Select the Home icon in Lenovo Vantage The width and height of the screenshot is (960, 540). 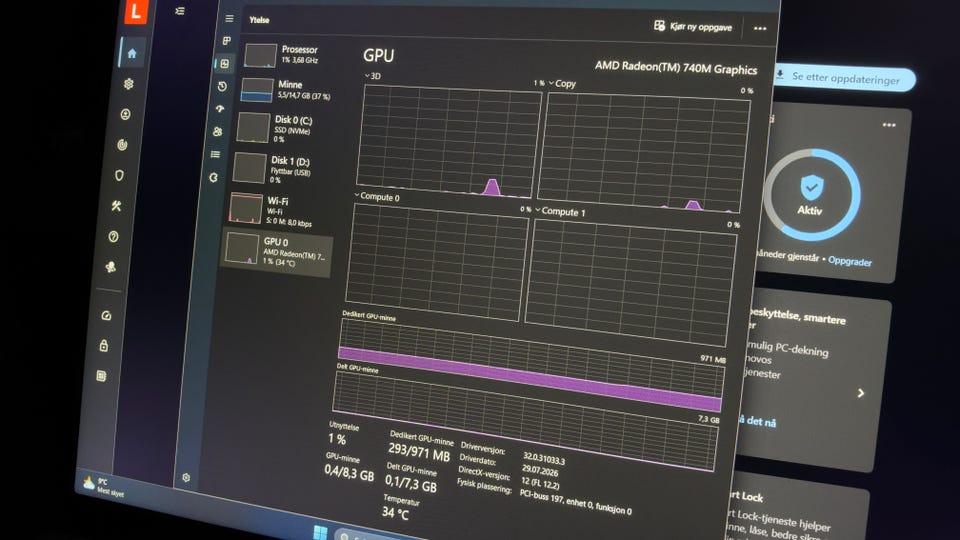132,53
